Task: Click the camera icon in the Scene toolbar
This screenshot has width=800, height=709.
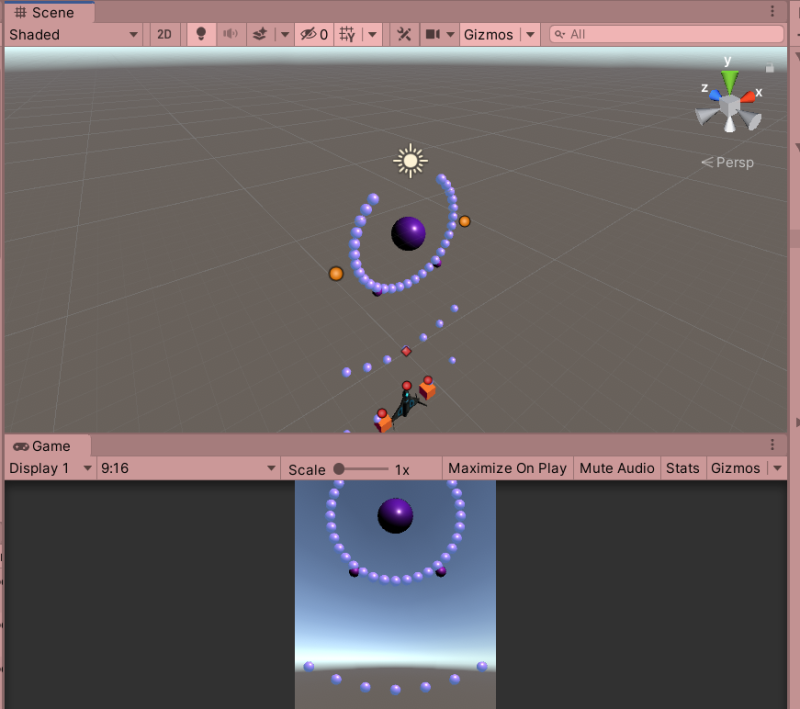Action: click(433, 34)
